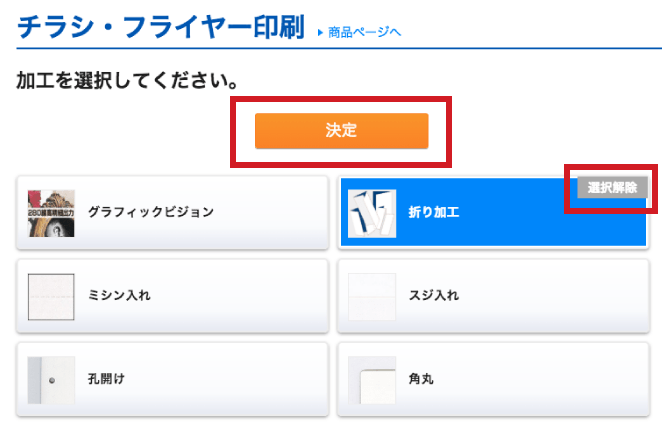Image resolution: width=662 pixels, height=444 pixels.
Task: Click the ミシン入れ perforation thumbnail
Action: click(51, 295)
